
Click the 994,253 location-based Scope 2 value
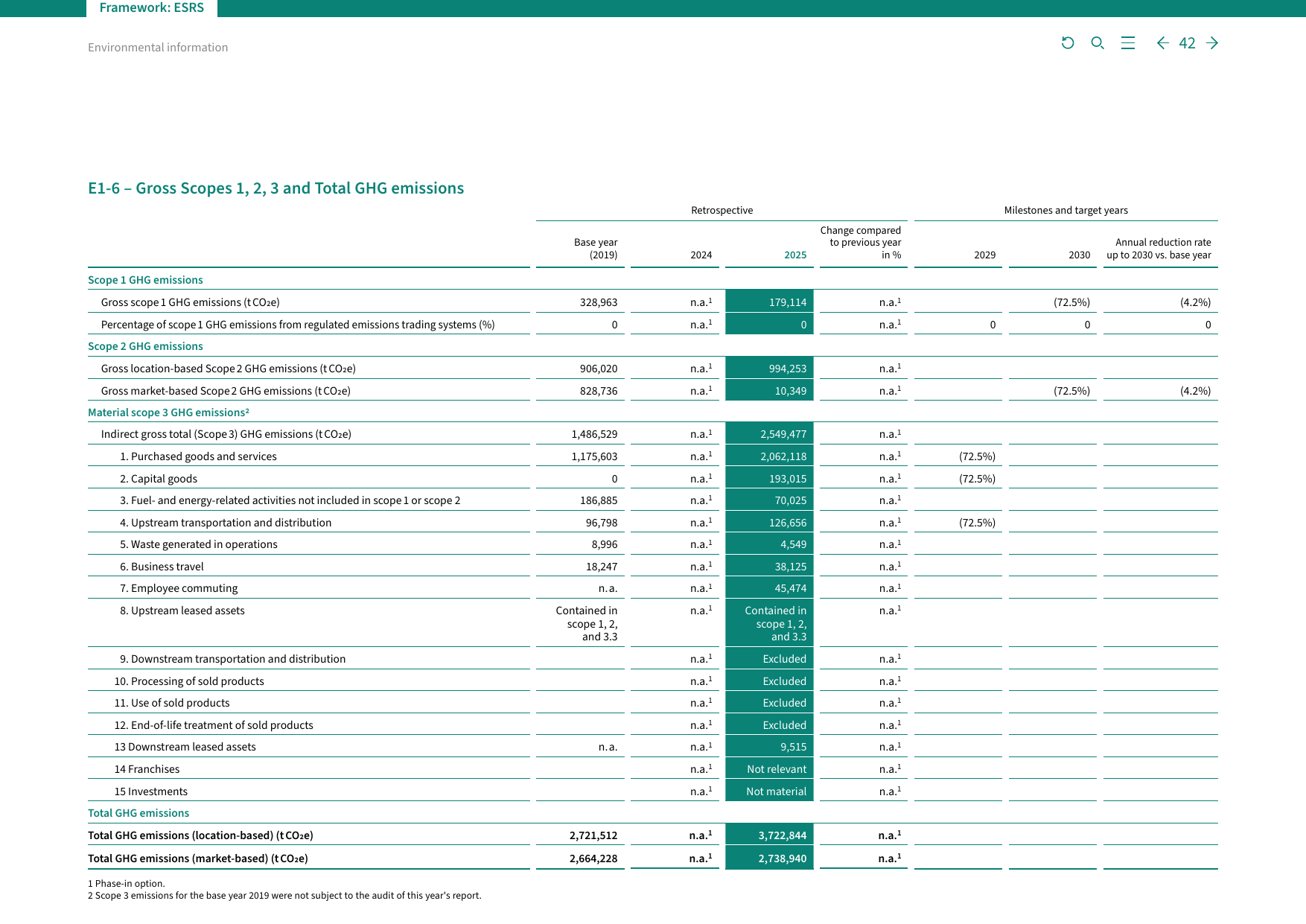pyautogui.click(x=769, y=368)
